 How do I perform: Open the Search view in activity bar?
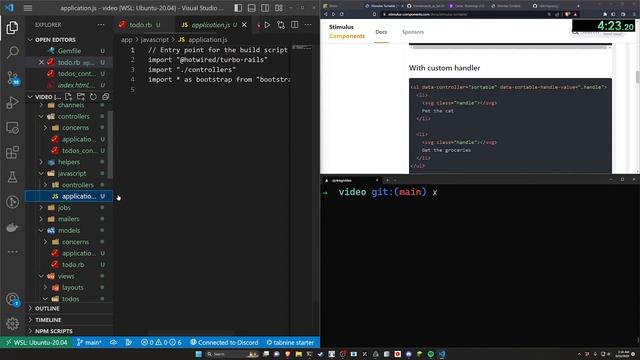[12, 52]
